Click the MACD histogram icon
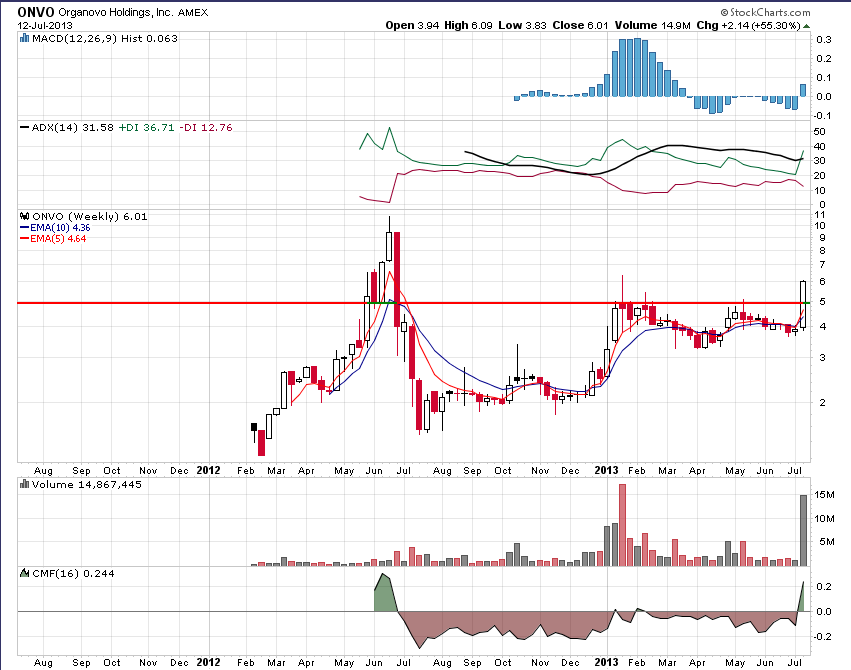Image resolution: width=851 pixels, height=670 pixels. coord(24,38)
